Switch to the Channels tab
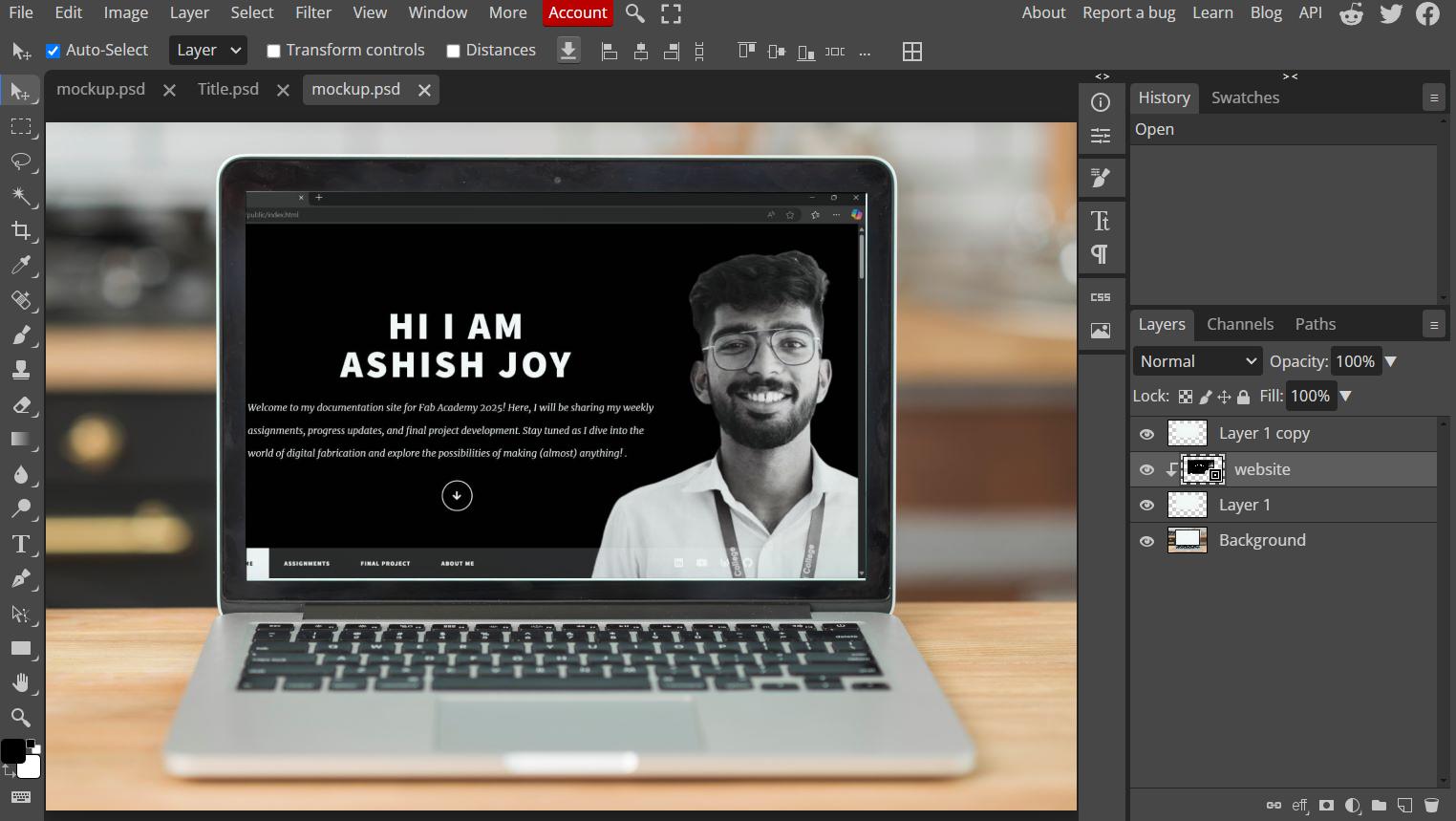This screenshot has height=821, width=1456. point(1240,324)
